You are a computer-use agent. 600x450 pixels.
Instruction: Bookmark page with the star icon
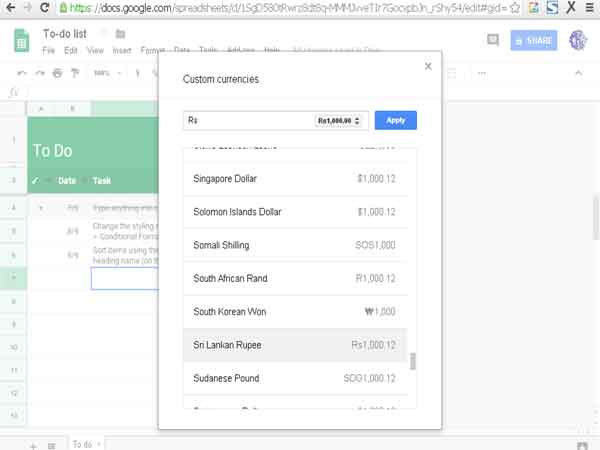tap(515, 8)
